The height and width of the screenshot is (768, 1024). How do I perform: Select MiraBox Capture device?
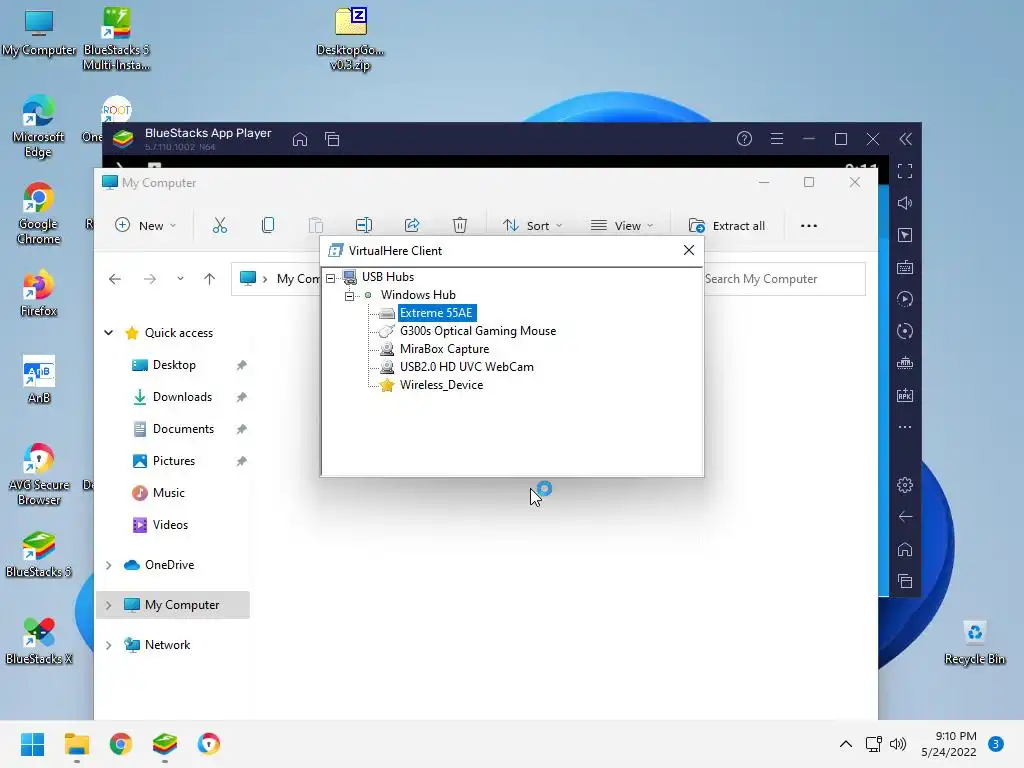tap(444, 349)
